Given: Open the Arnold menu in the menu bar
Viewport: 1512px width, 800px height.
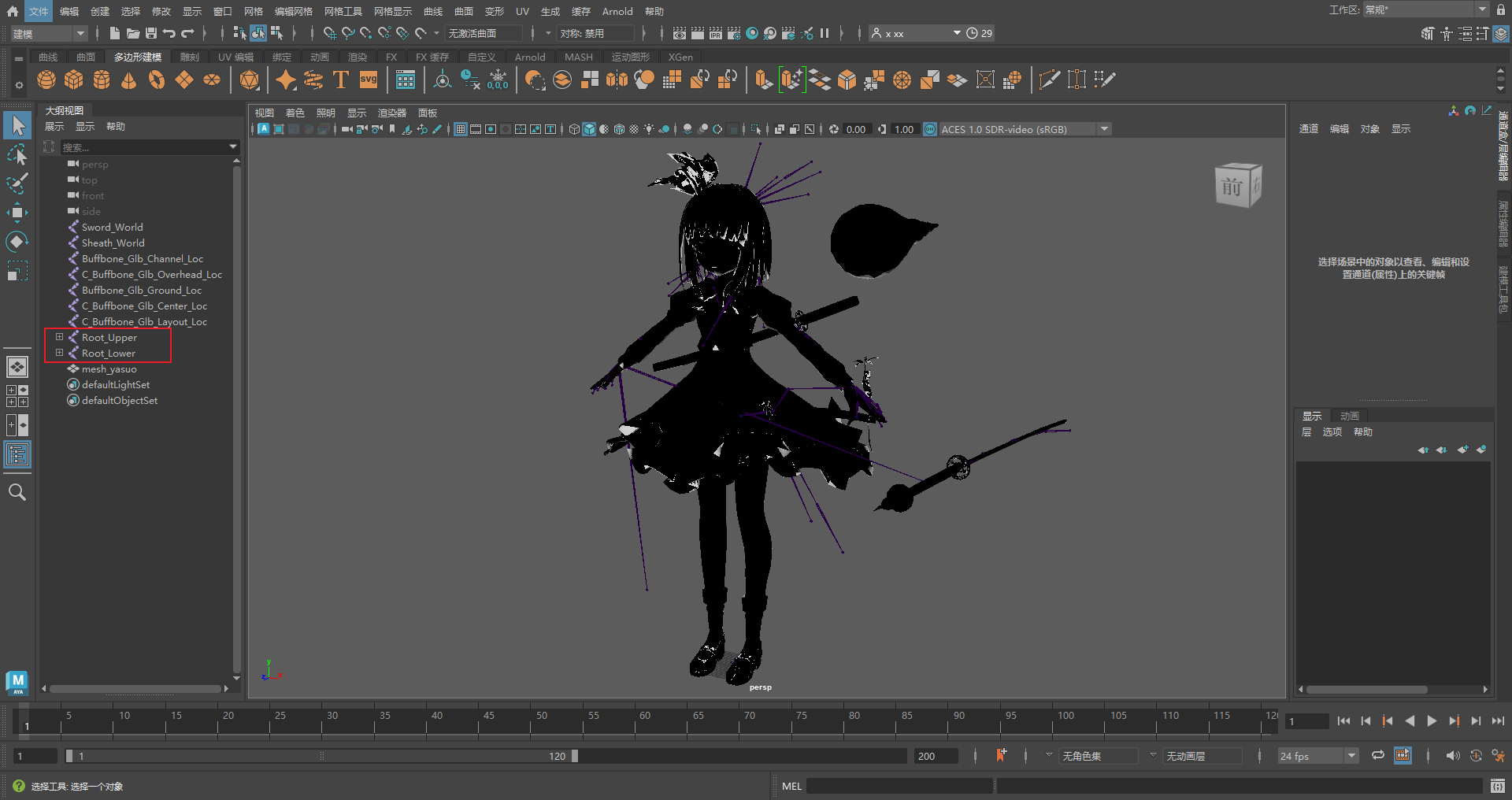Looking at the screenshot, I should (617, 11).
